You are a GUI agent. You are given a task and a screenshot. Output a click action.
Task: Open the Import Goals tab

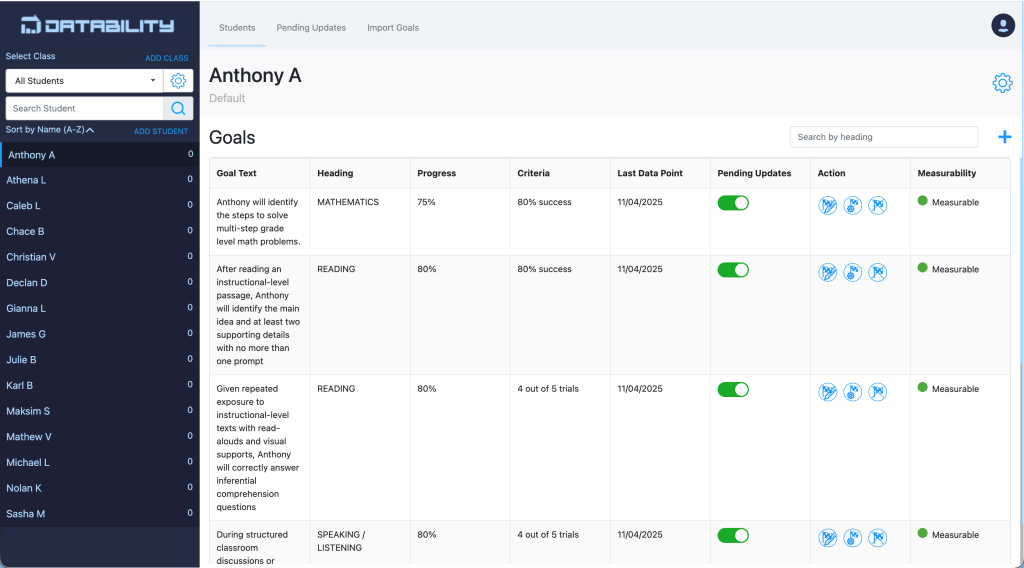point(393,28)
